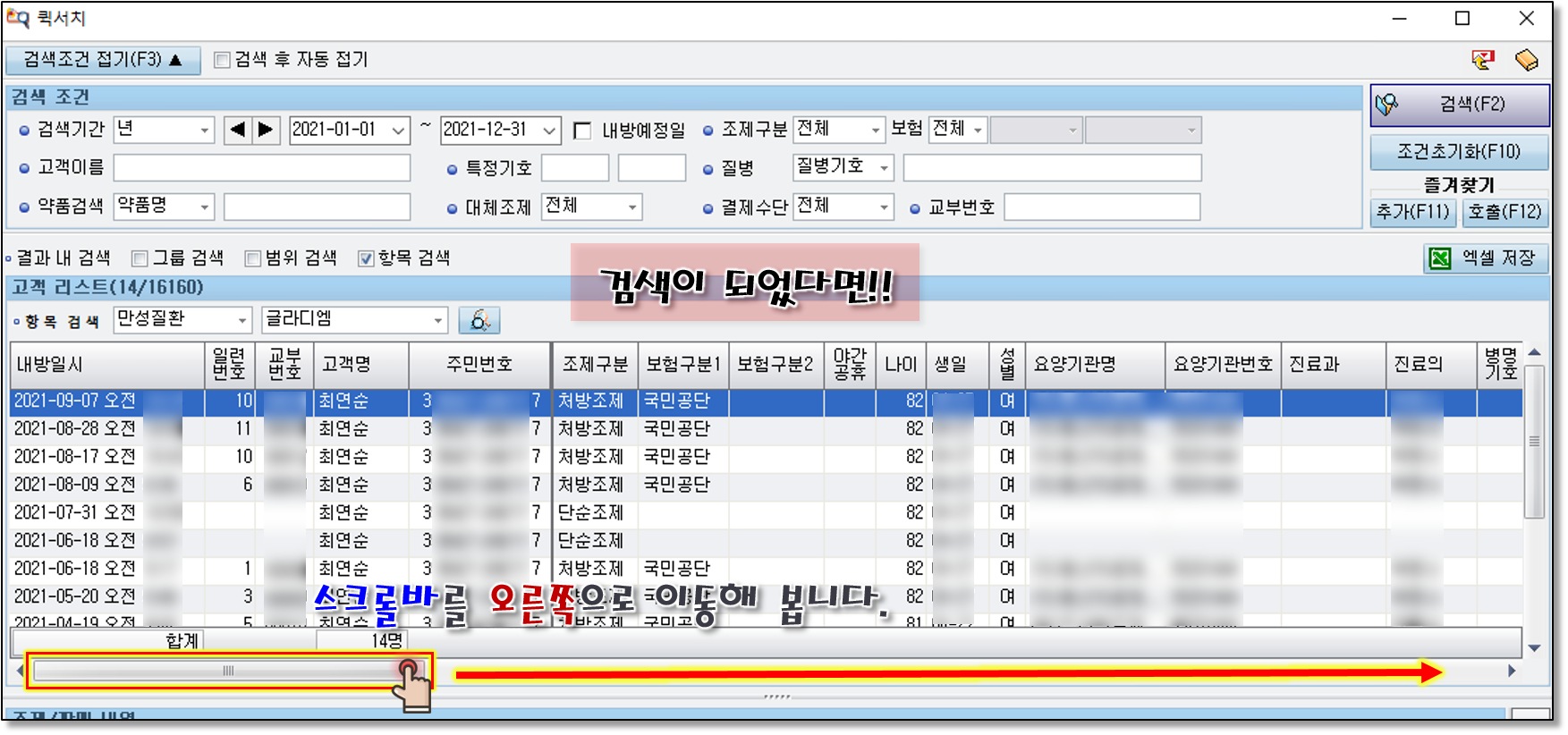Click the red screen-capture icon at top right
Viewport: 1568px width, 735px height.
[1482, 60]
